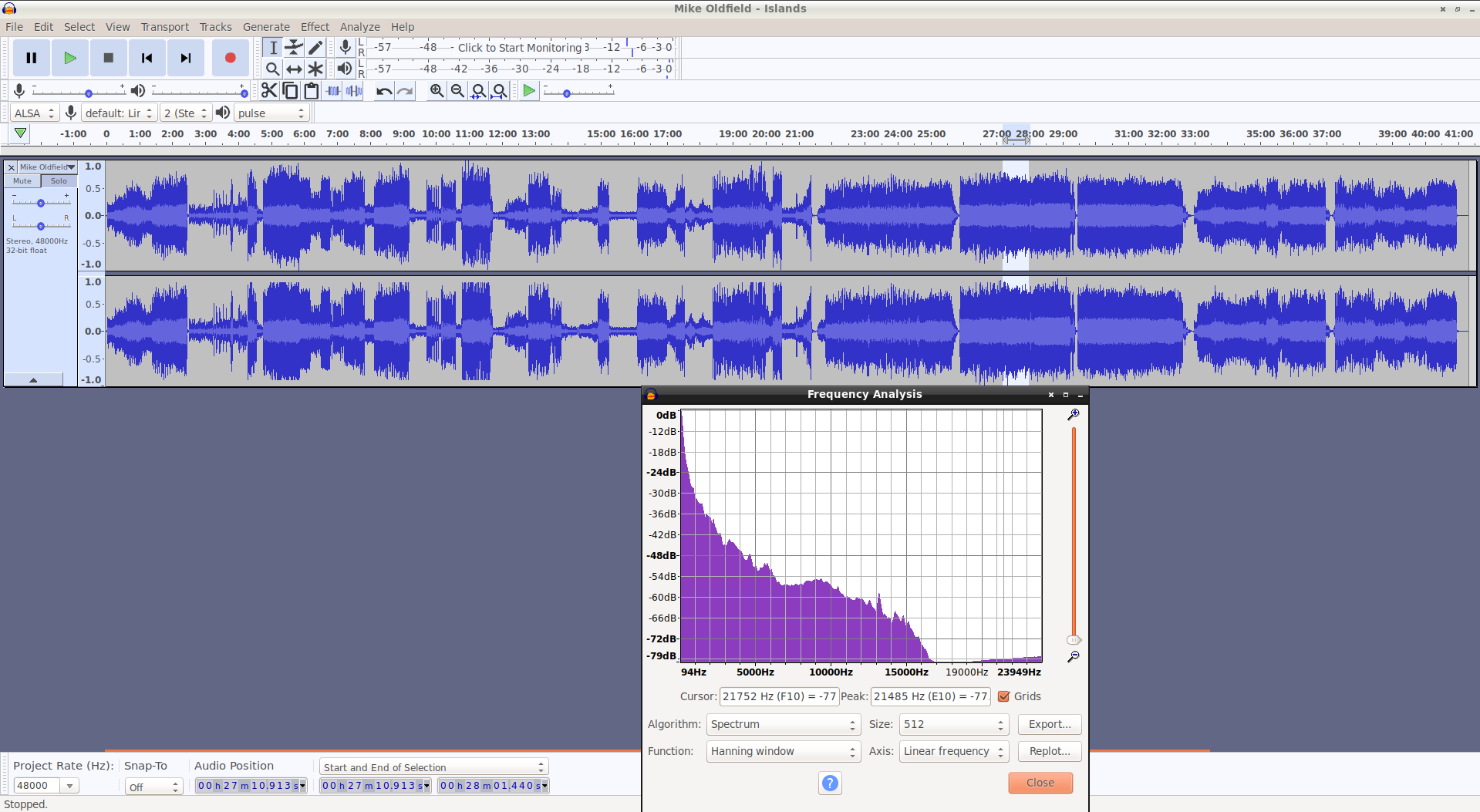Screen dimensions: 1480x812
Task: Click the Pause transport button
Action: click(x=32, y=58)
